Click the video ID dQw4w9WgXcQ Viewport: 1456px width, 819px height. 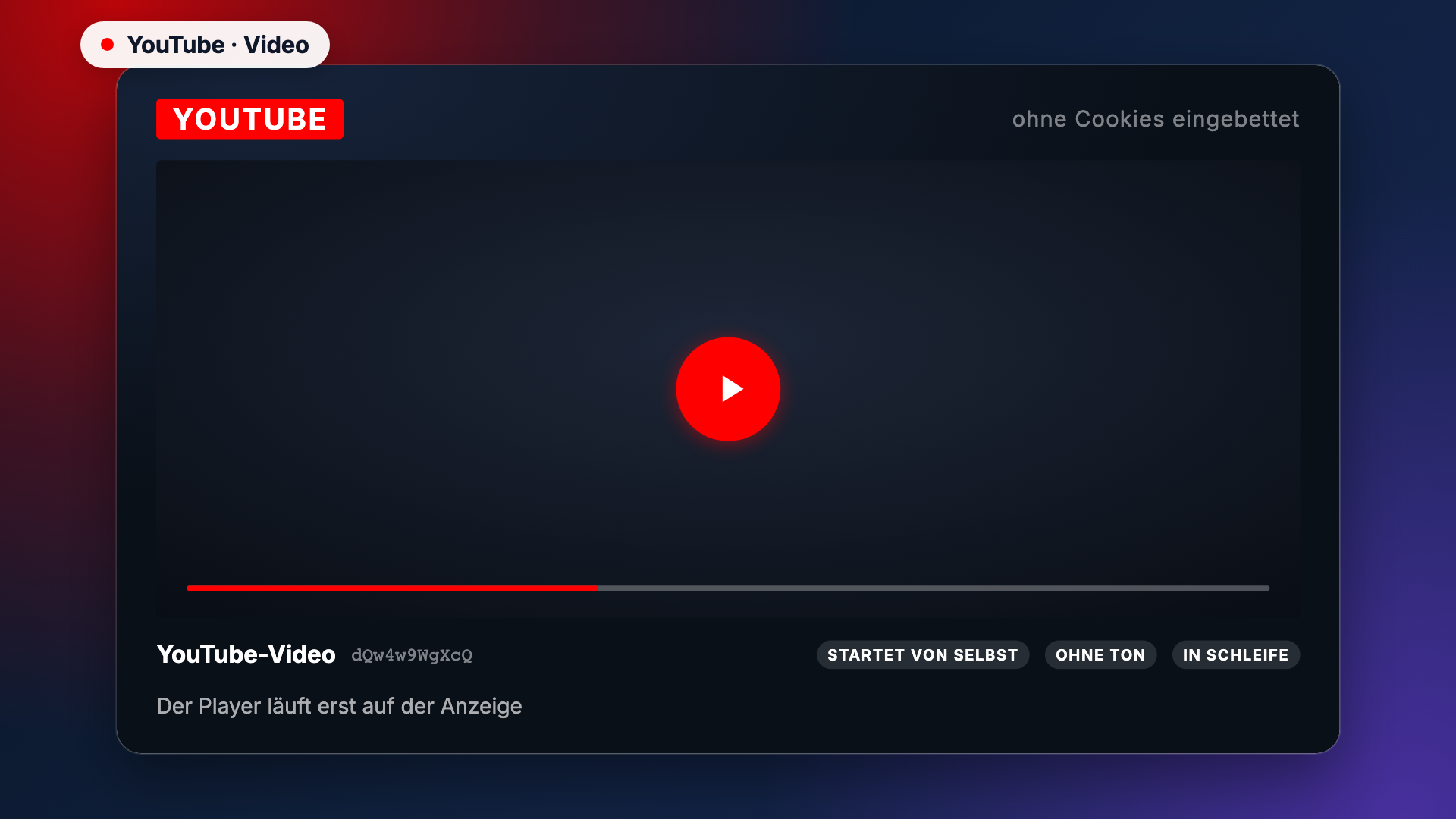412,655
